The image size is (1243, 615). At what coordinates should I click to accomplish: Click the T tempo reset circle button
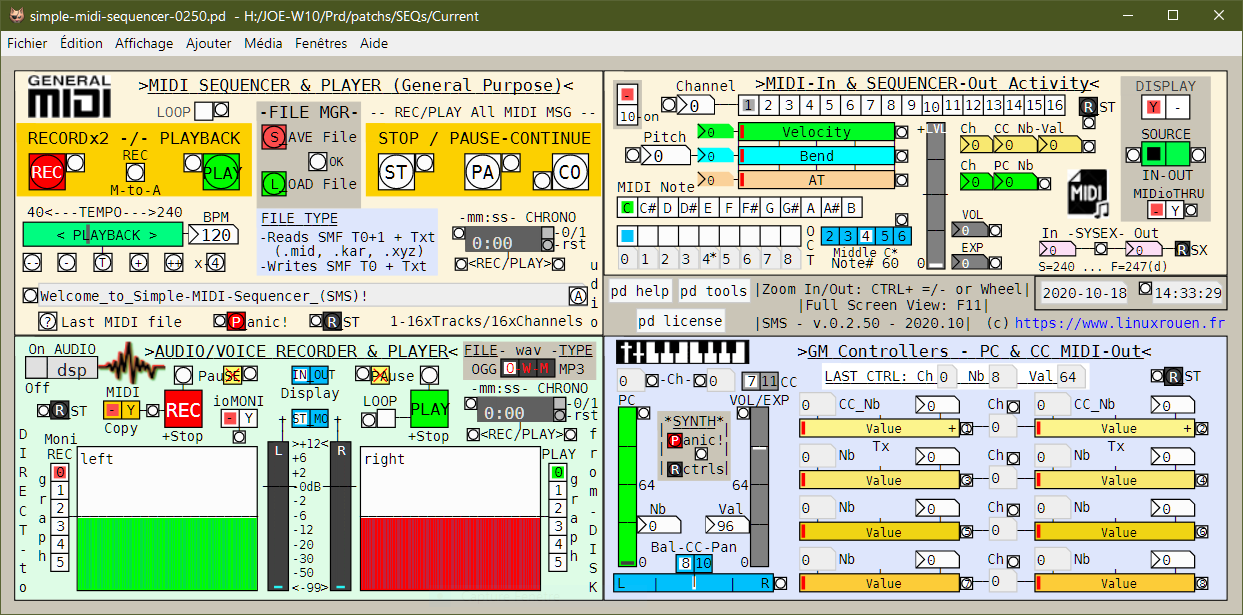tap(103, 263)
